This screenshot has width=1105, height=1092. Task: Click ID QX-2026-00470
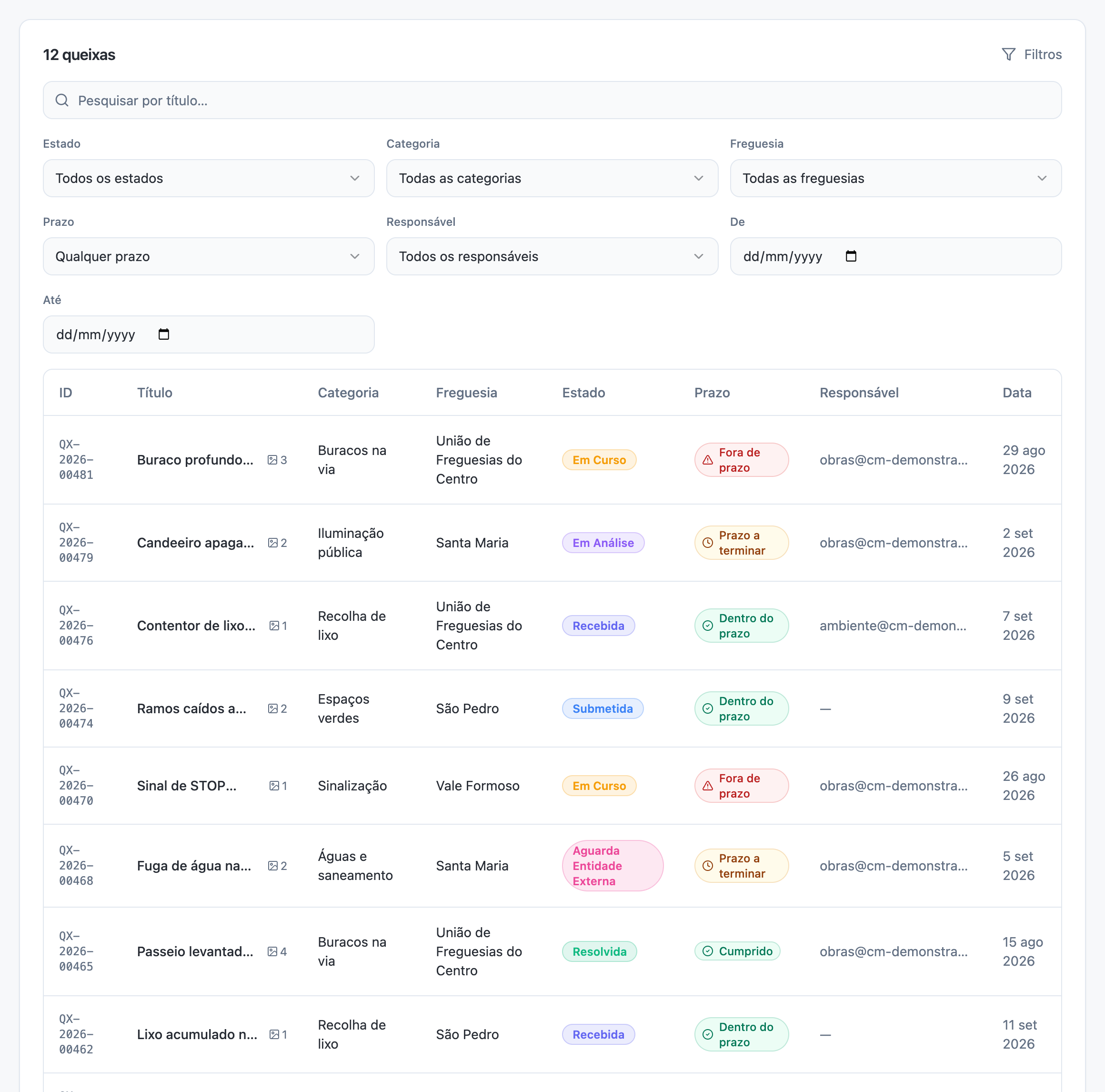(x=76, y=786)
